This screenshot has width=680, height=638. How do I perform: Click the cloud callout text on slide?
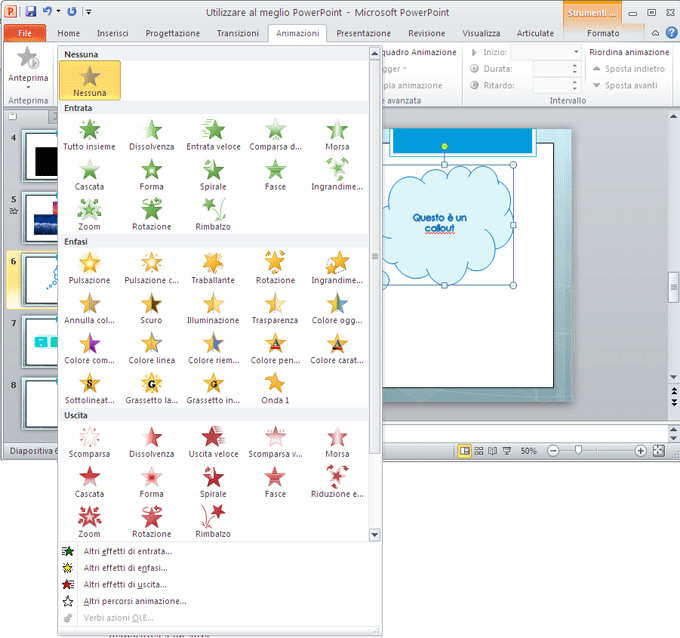439,223
